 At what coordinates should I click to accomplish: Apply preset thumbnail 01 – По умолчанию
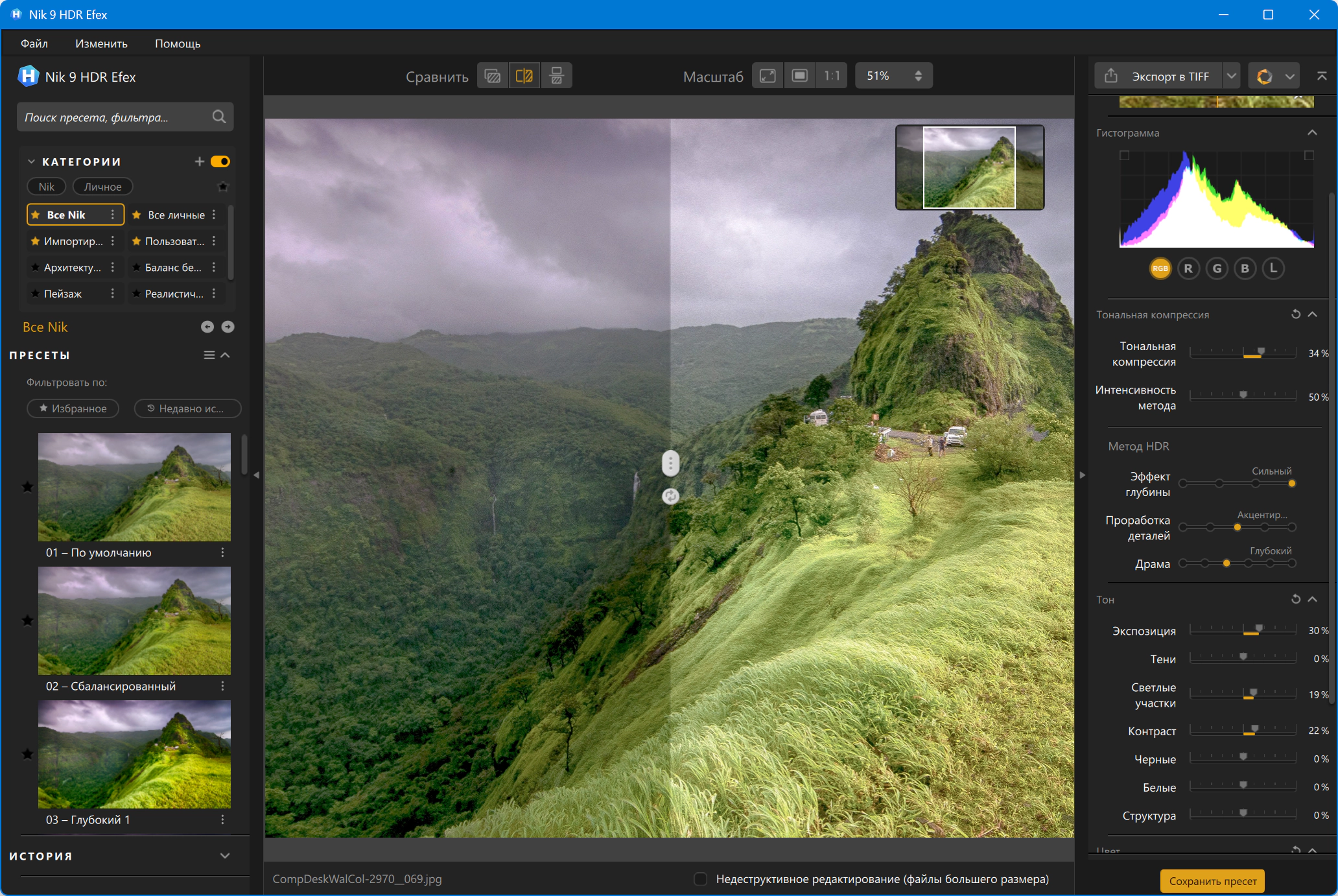tap(134, 487)
